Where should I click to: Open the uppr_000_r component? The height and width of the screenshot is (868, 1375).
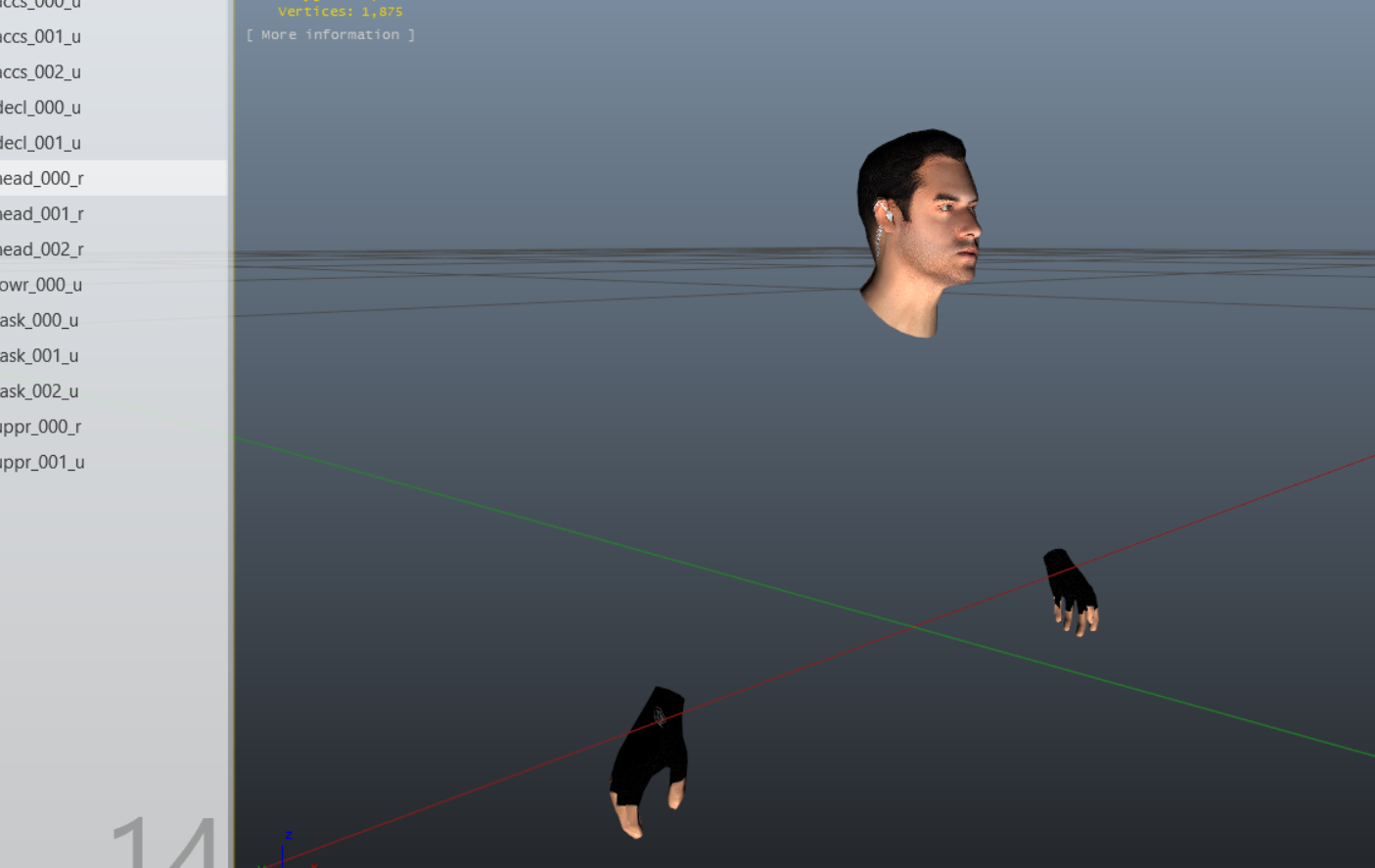click(x=41, y=427)
